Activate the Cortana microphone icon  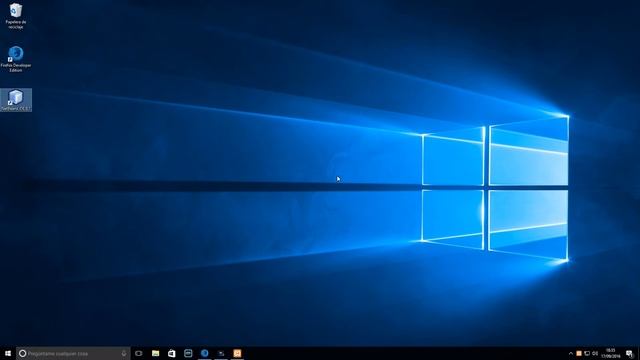pos(124,353)
